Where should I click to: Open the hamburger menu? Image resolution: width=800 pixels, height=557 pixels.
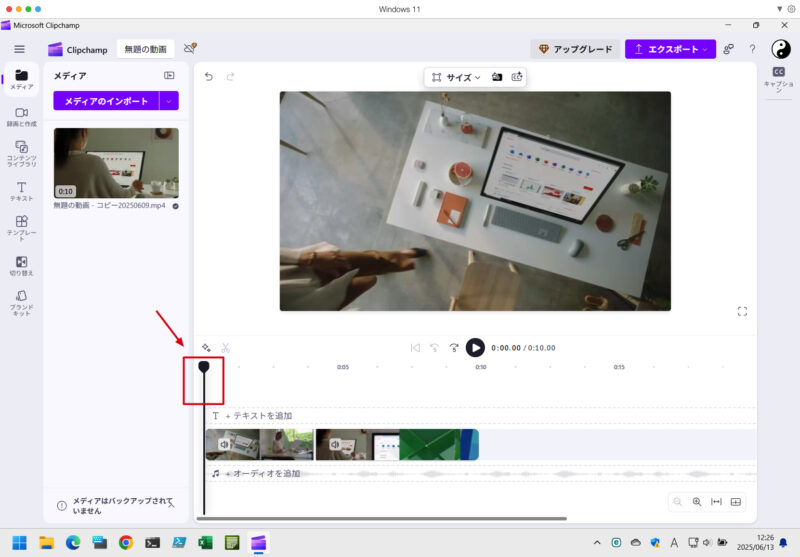click(19, 49)
